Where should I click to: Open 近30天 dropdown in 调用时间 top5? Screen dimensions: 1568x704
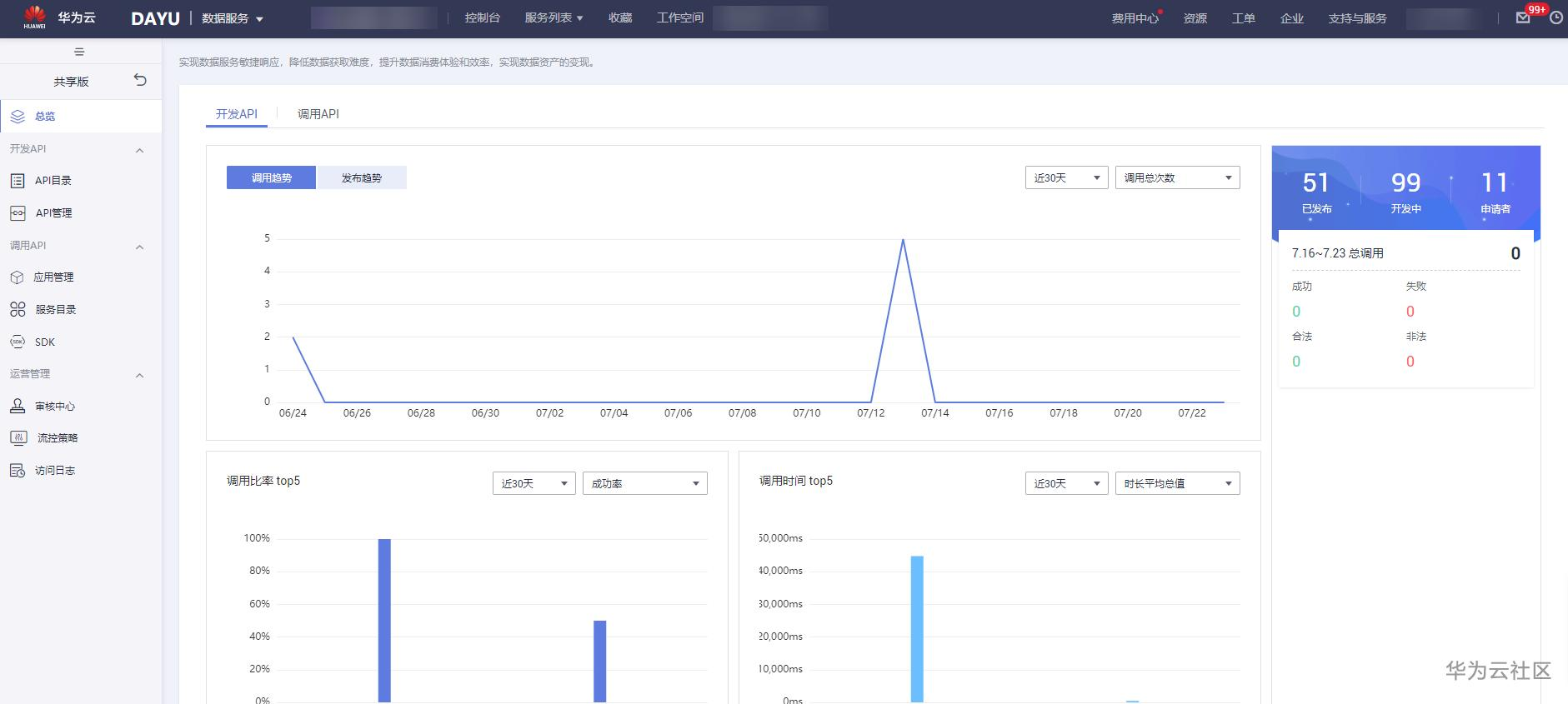(1066, 483)
